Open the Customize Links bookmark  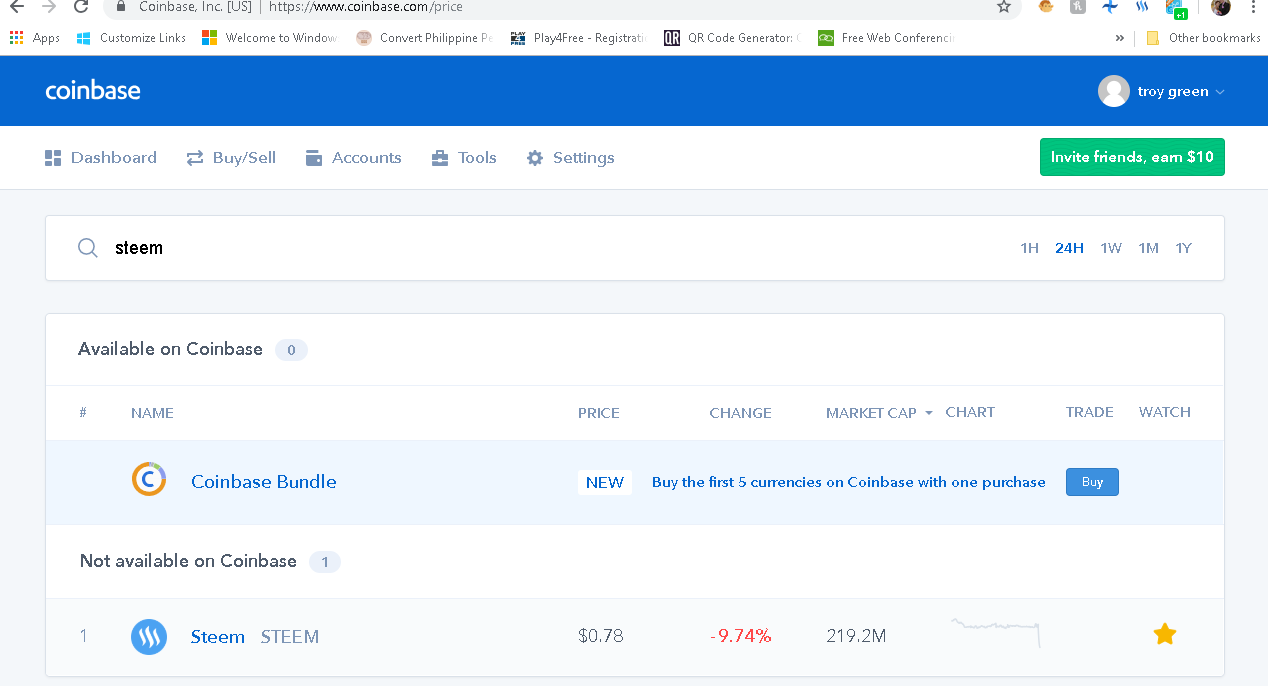pos(131,38)
